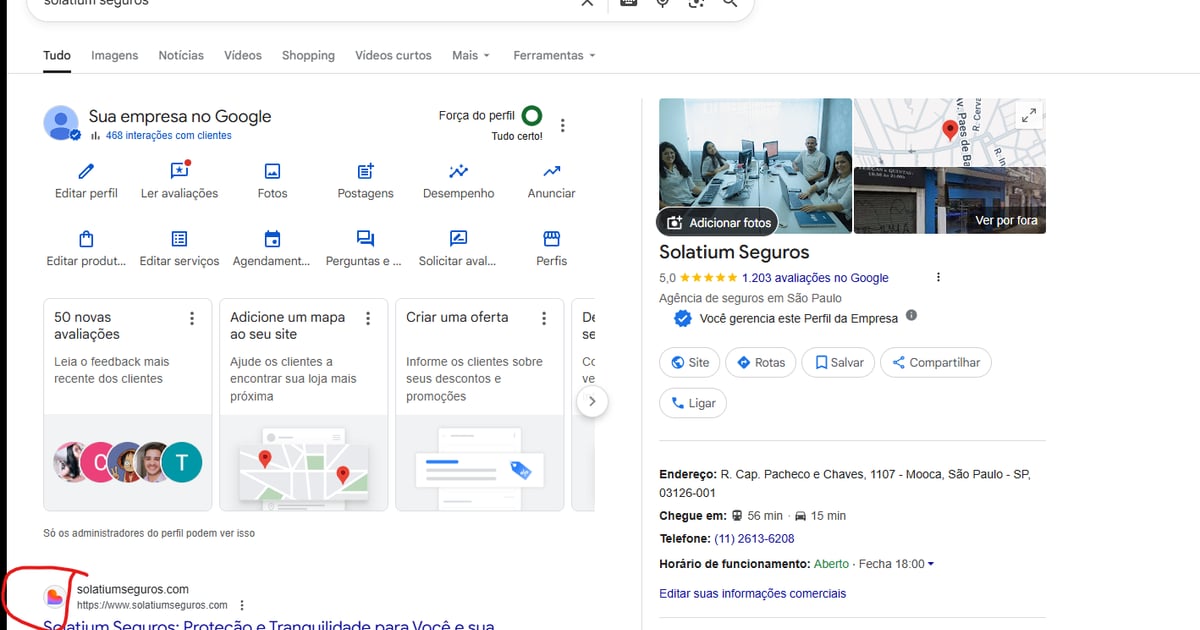The height and width of the screenshot is (630, 1200).
Task: Open the Solatium Seguros search result title
Action: (x=269, y=625)
